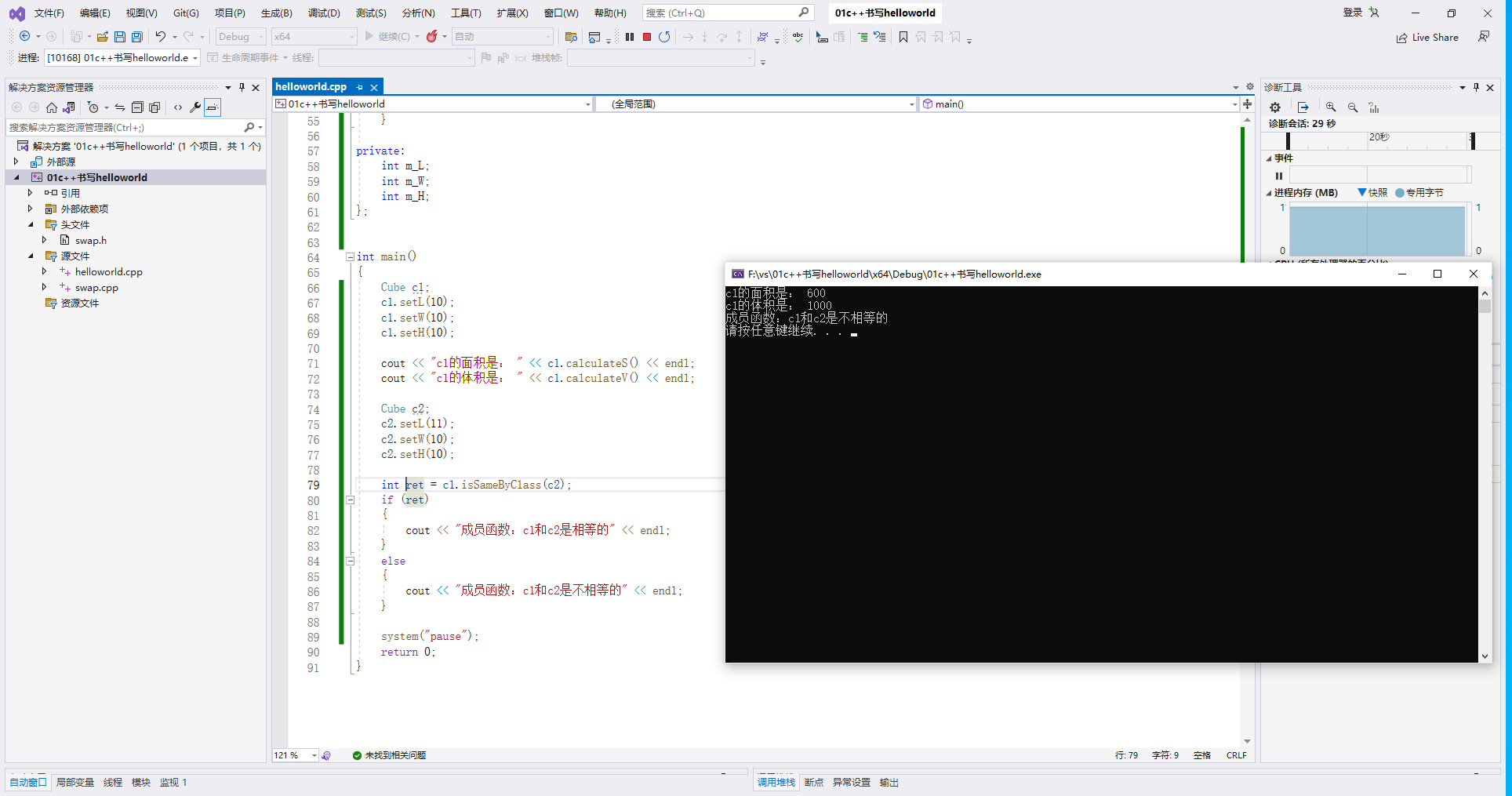Switch to the Locals tab

pos(75,782)
